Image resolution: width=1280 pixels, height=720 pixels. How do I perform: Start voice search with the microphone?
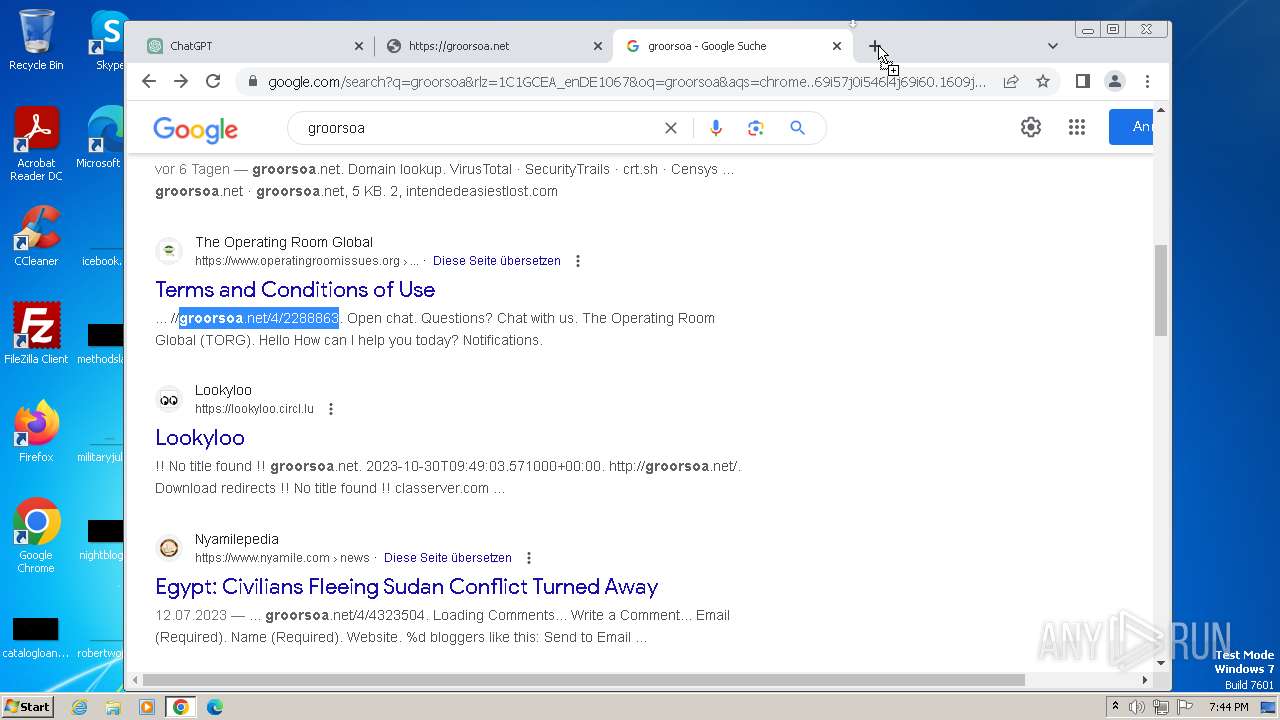(x=715, y=128)
